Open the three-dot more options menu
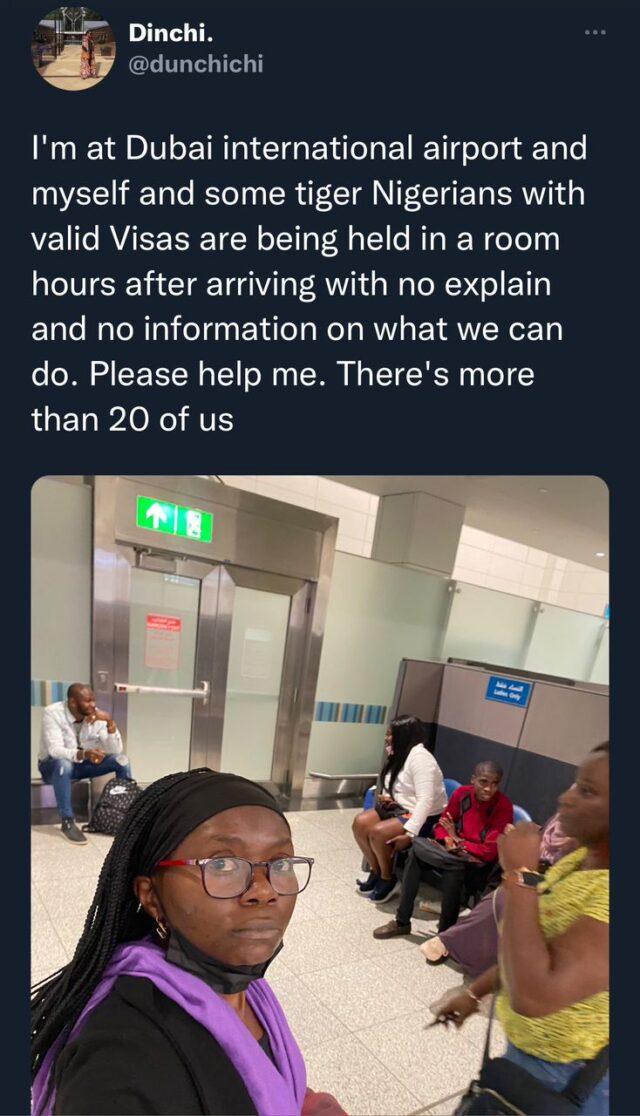The width and height of the screenshot is (640, 1116). point(594,32)
